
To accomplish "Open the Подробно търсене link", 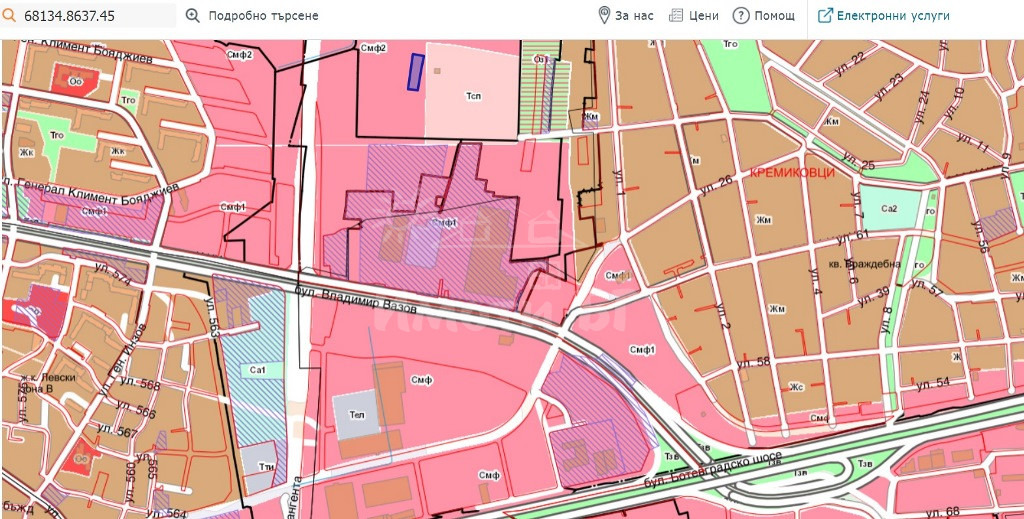I will click(264, 16).
